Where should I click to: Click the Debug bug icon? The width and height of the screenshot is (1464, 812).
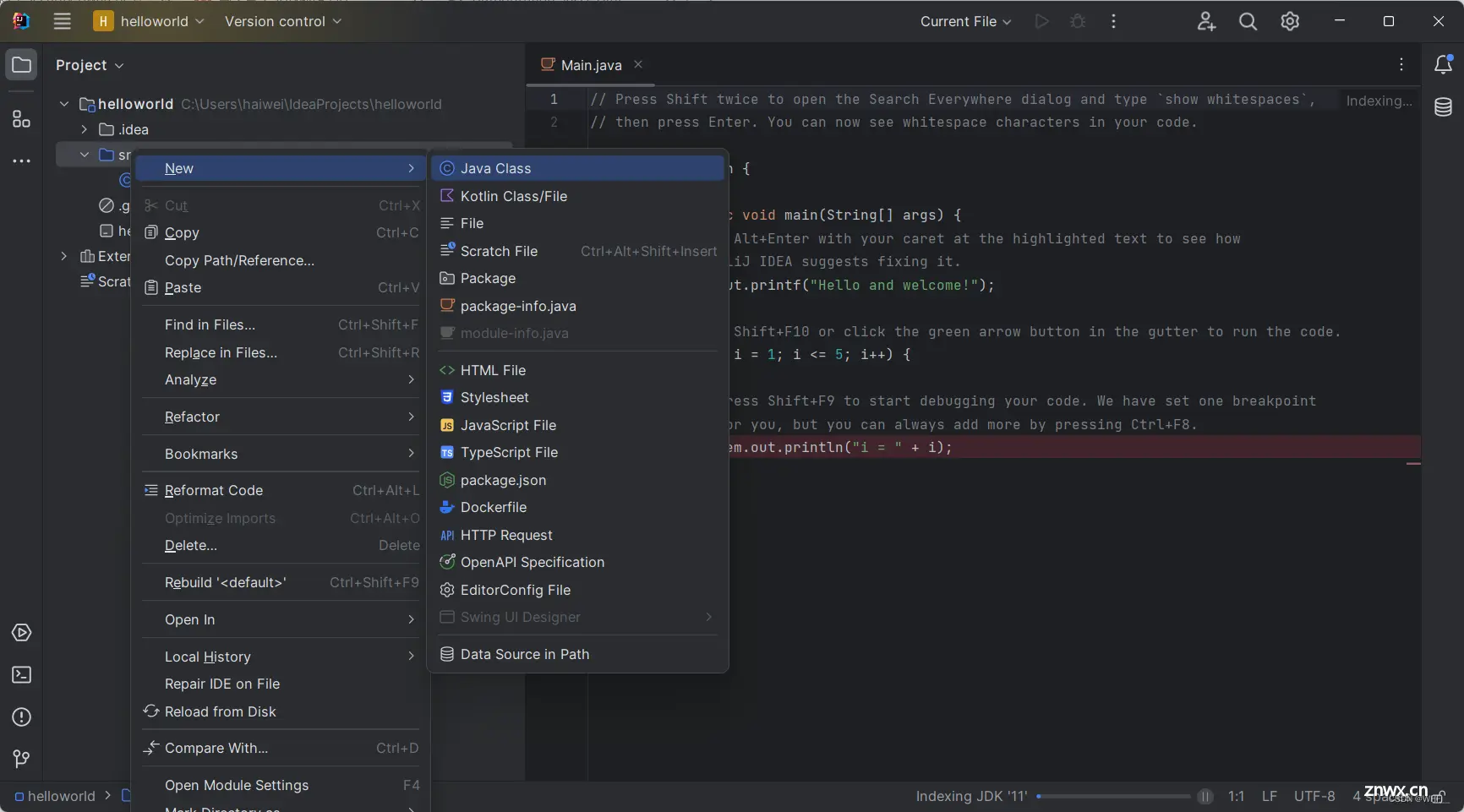[x=1078, y=21]
